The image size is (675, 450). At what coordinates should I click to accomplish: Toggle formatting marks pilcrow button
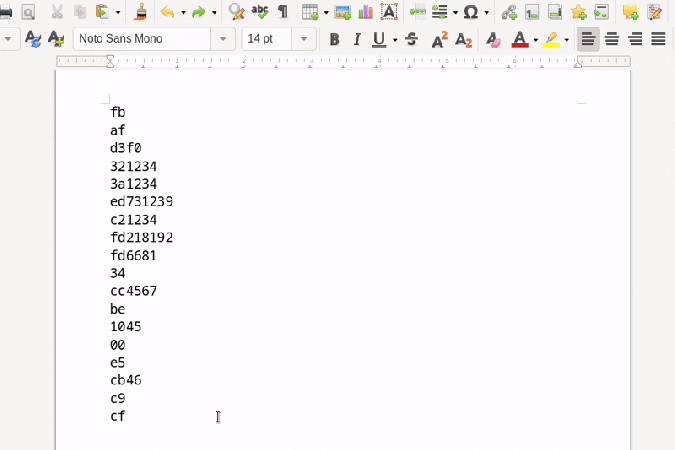(283, 12)
